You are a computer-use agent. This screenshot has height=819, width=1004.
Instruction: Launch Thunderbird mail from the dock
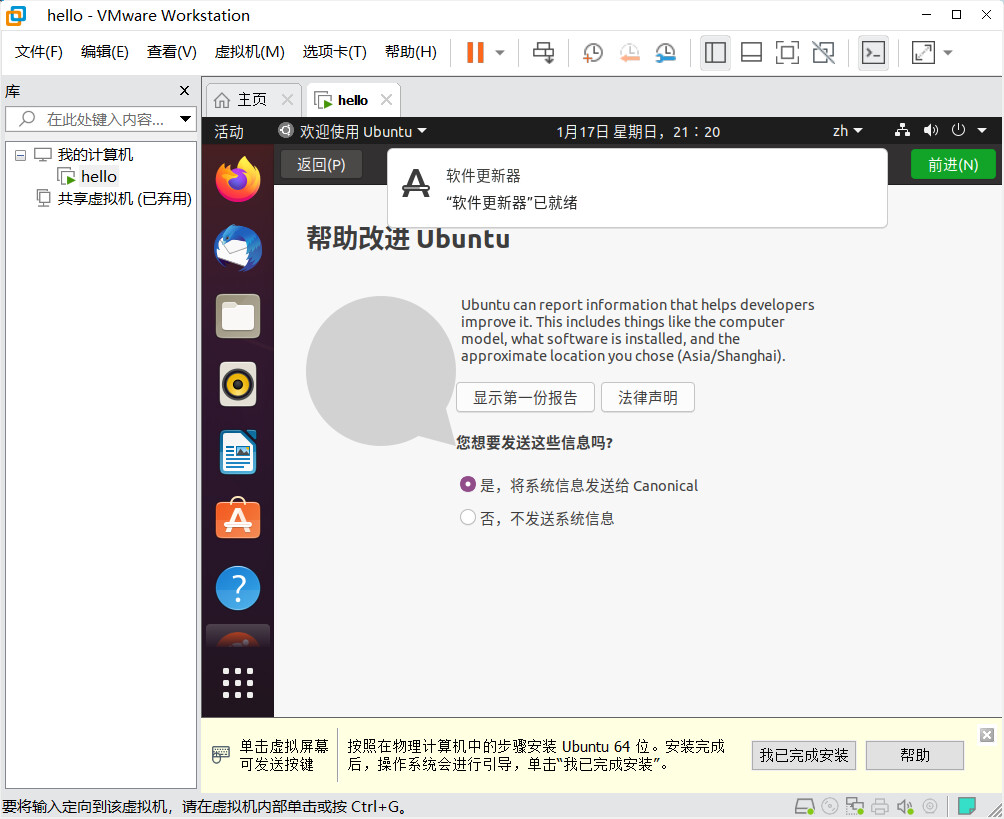click(x=238, y=248)
